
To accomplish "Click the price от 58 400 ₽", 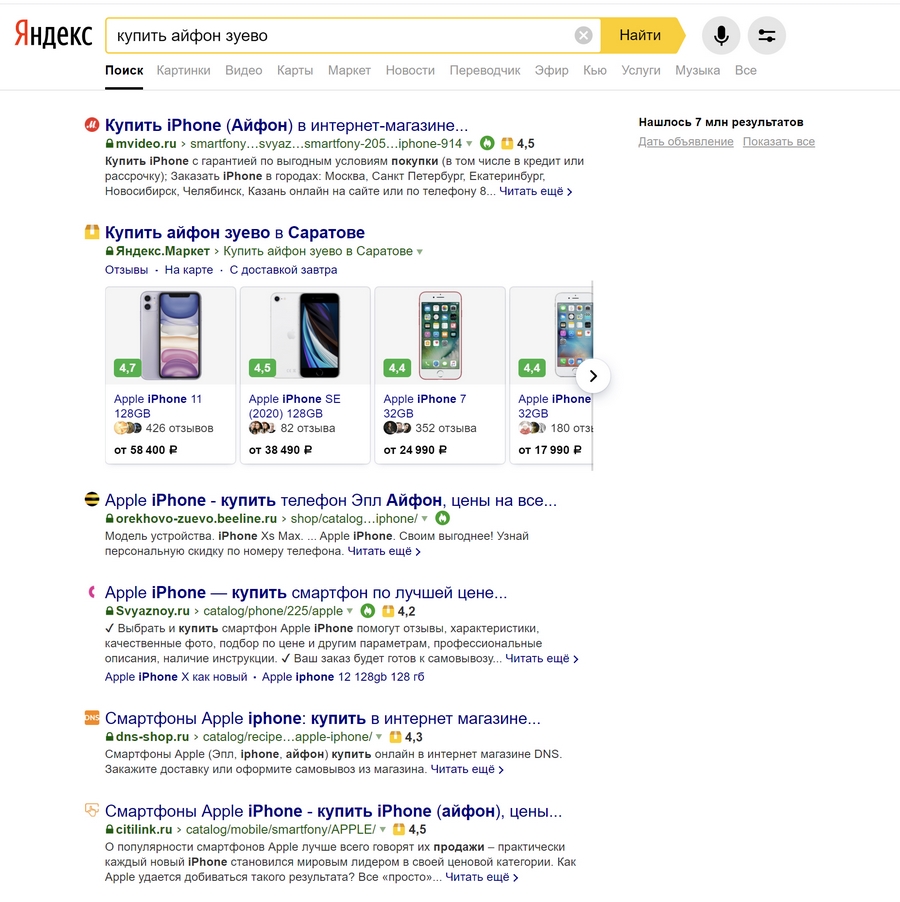I will click(145, 450).
